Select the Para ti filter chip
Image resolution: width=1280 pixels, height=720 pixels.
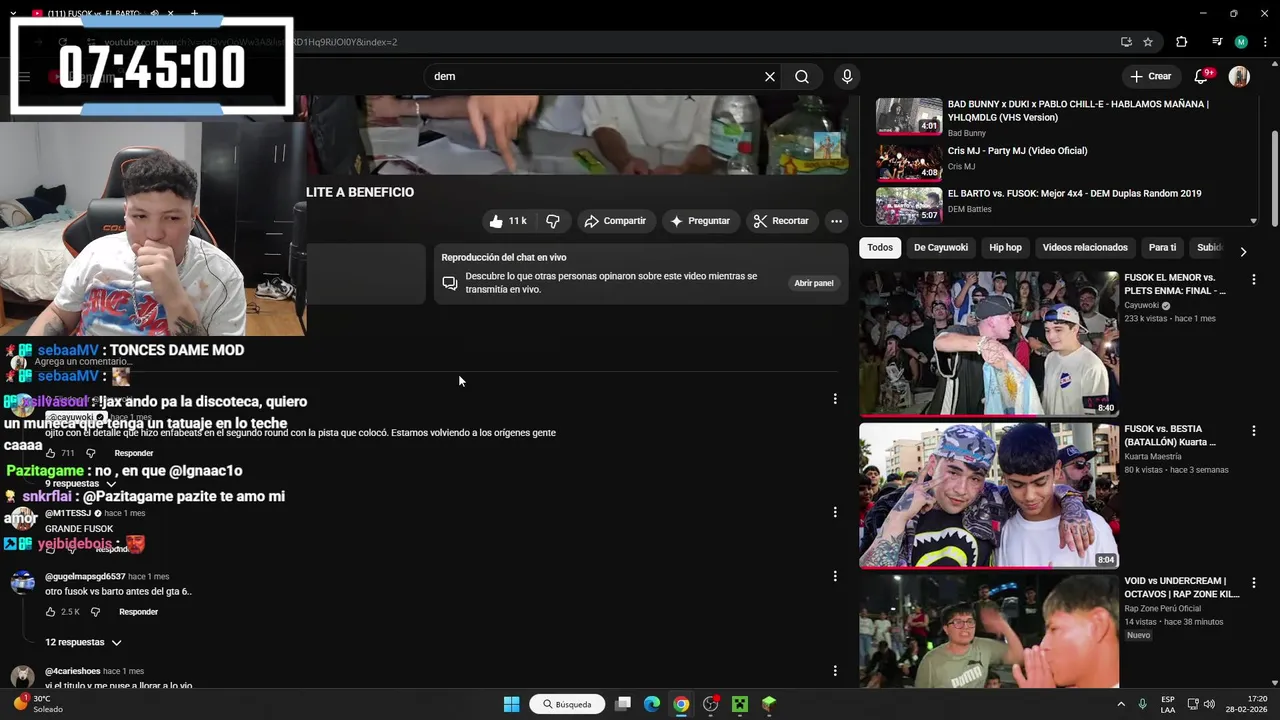[1162, 247]
